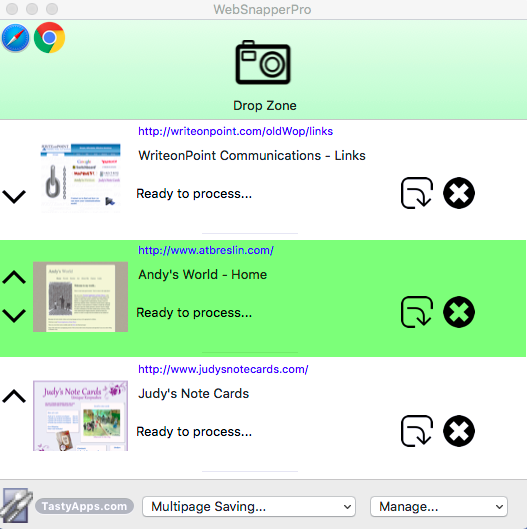Click the Google Chrome icon
This screenshot has height=529, width=527.
[x=49, y=37]
